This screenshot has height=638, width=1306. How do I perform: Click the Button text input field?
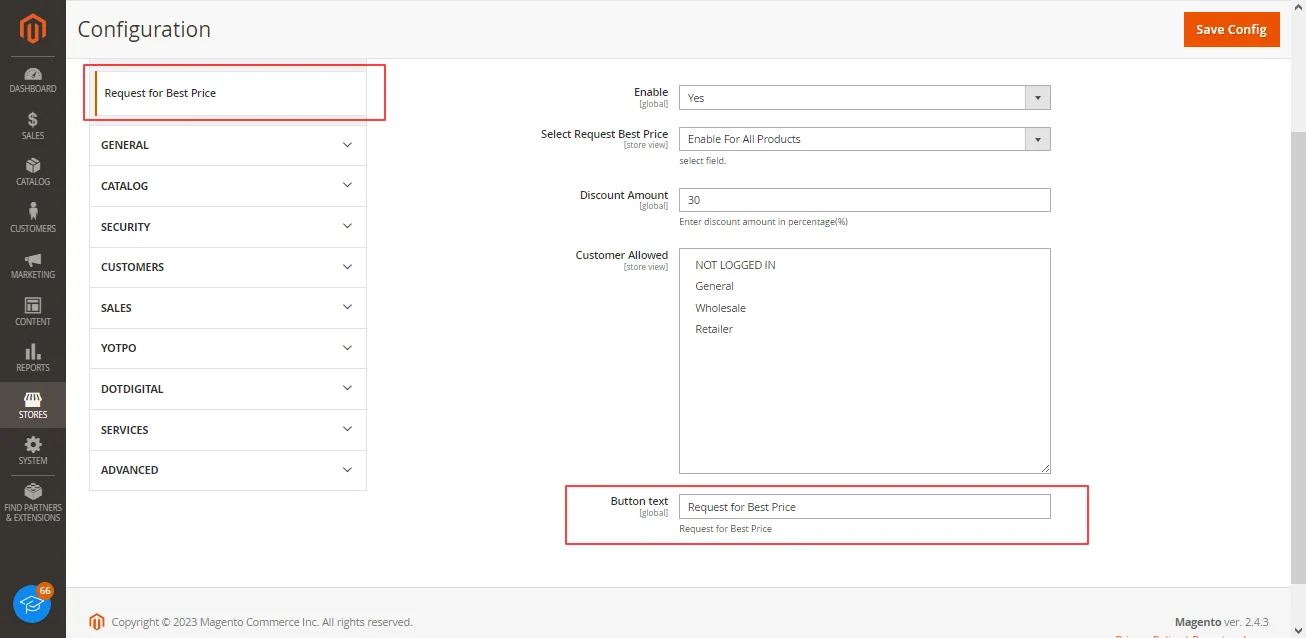click(865, 507)
